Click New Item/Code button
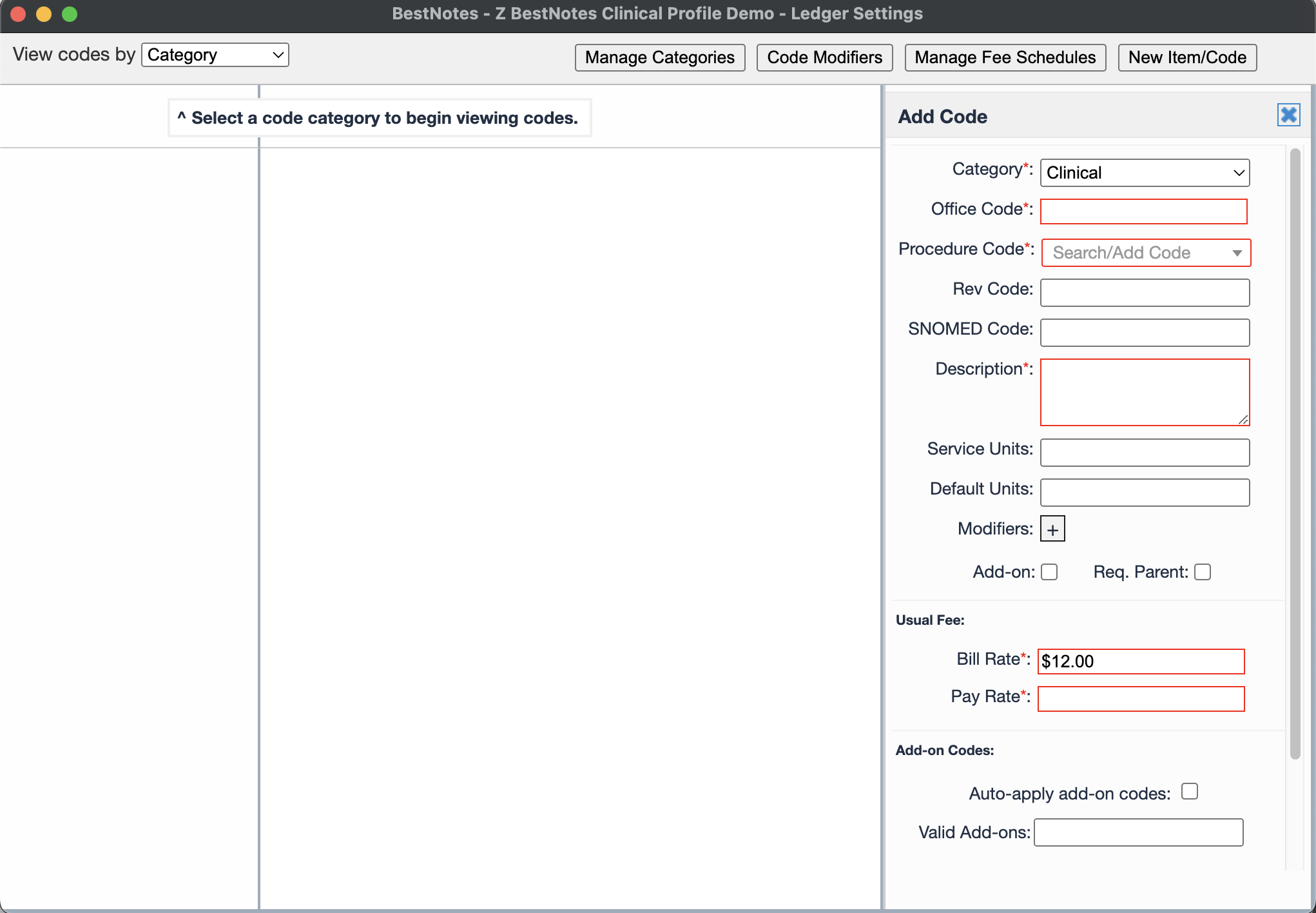The image size is (1316, 913). pyautogui.click(x=1187, y=57)
